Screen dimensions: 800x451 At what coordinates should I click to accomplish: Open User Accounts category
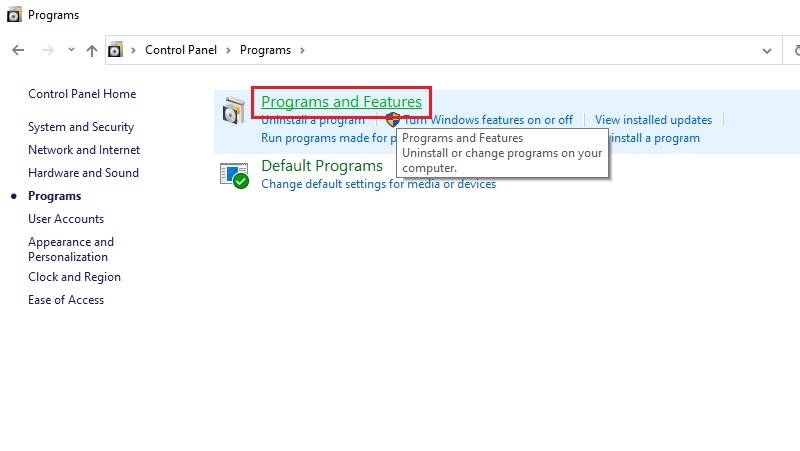(x=66, y=219)
